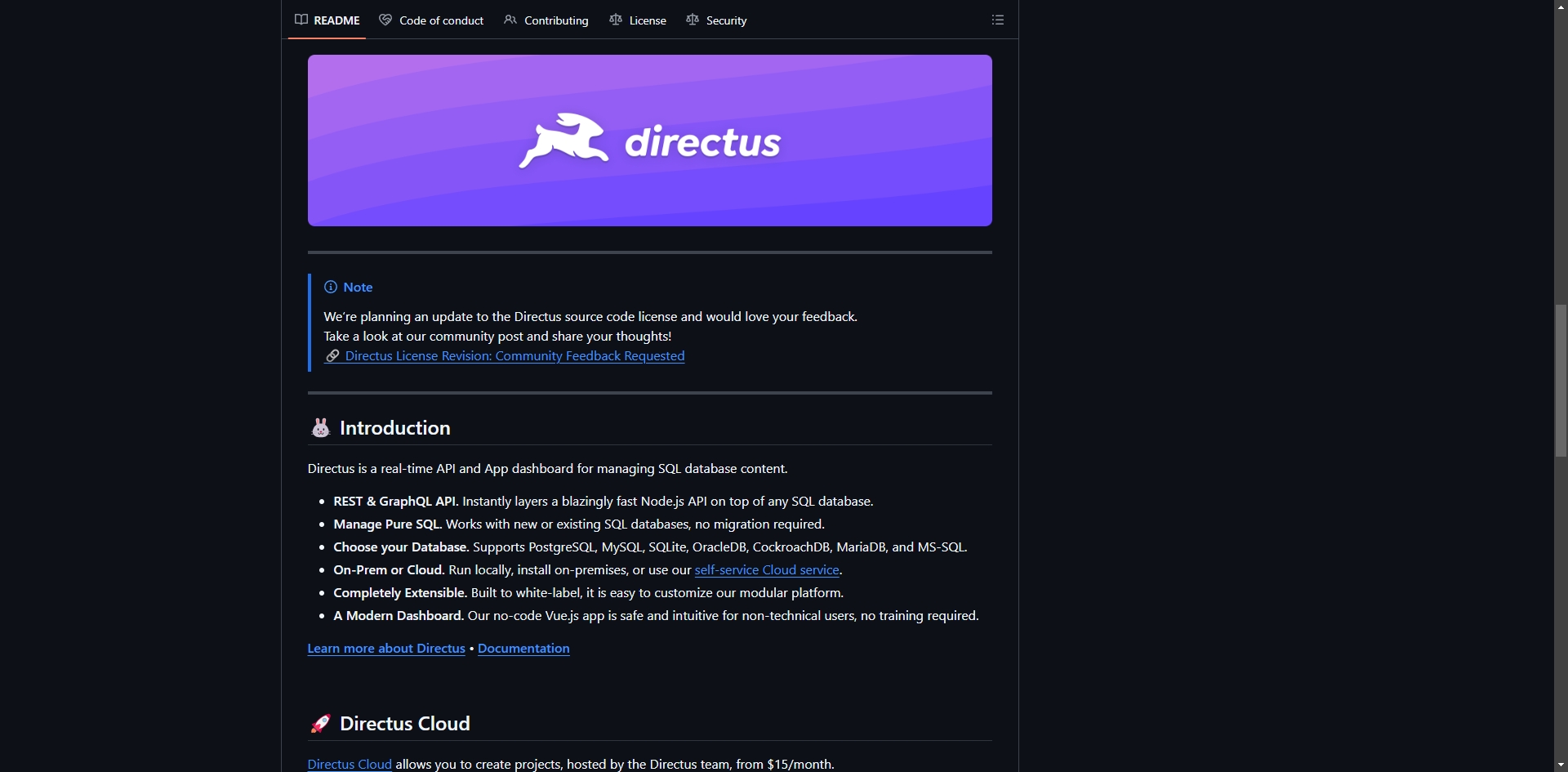The height and width of the screenshot is (772, 1568).
Task: Go to the Security tab
Action: 716,20
